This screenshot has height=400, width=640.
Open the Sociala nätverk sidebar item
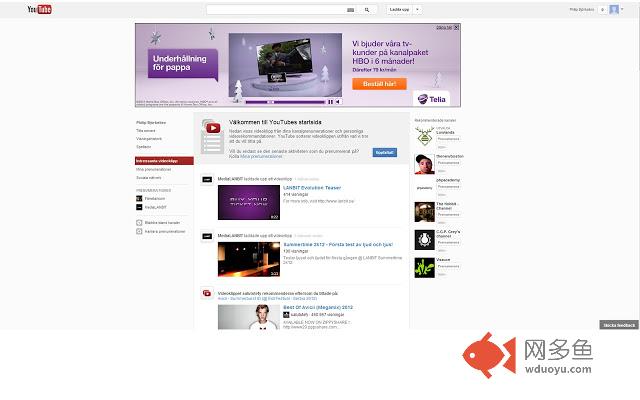(x=149, y=178)
